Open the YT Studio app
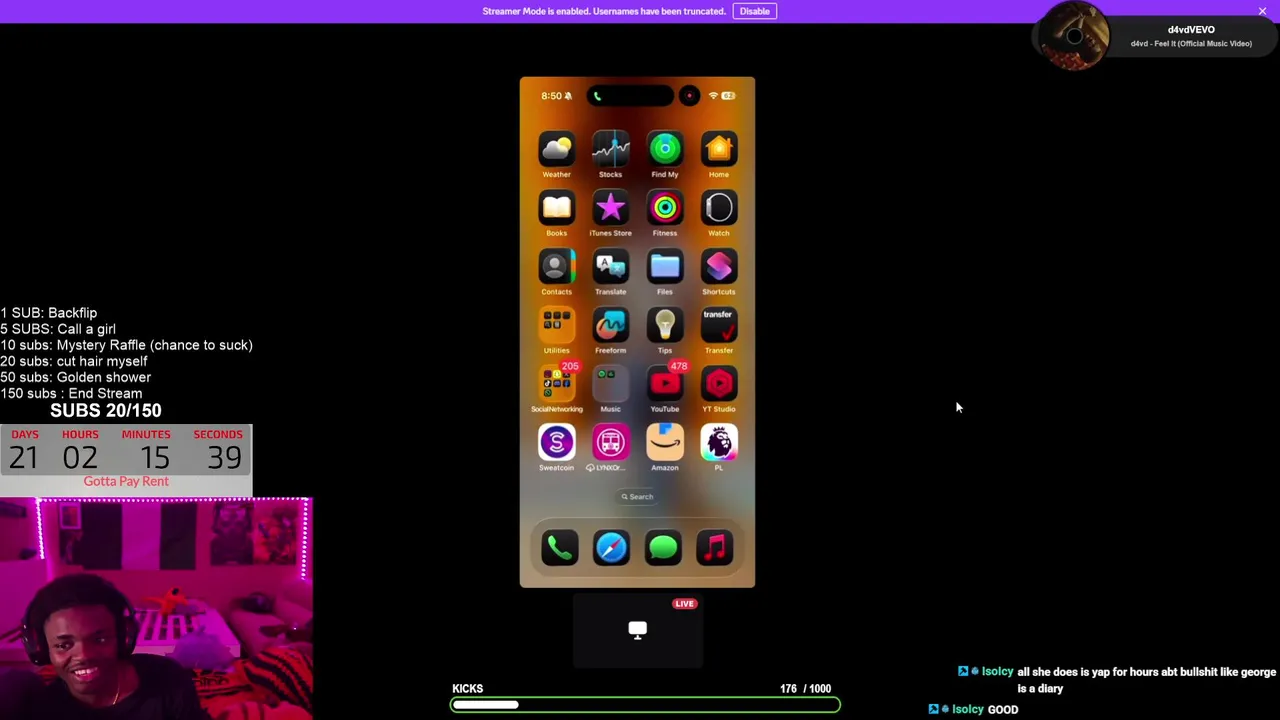 719,385
